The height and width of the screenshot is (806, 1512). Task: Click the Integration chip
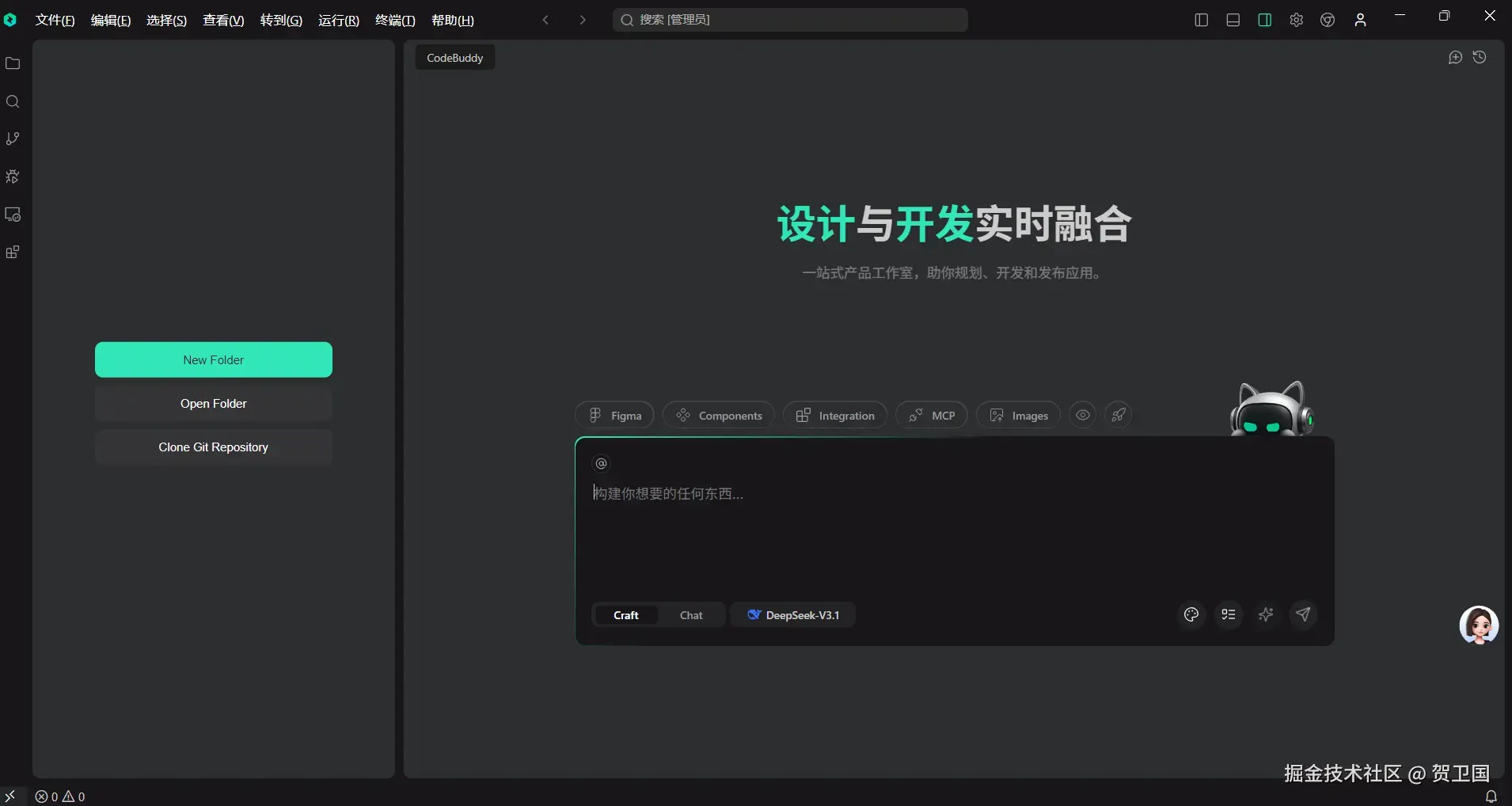coord(835,415)
